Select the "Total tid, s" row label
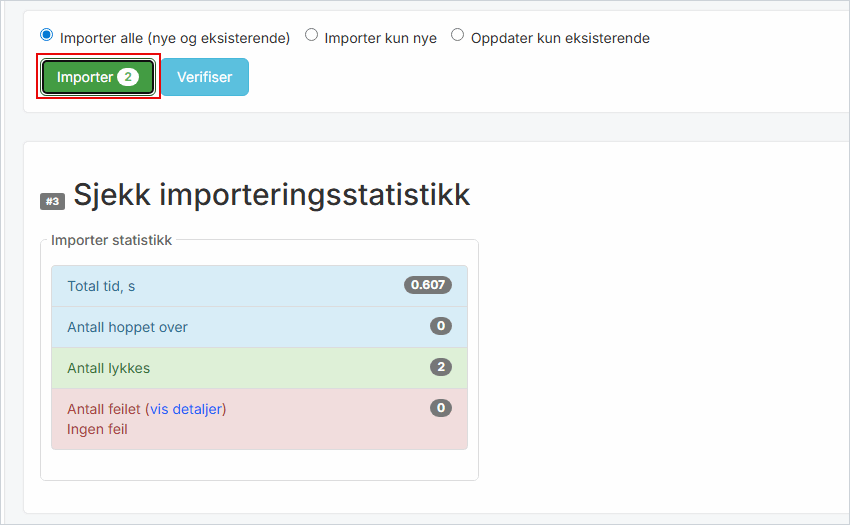This screenshot has width=850, height=525. pyautogui.click(x=101, y=286)
